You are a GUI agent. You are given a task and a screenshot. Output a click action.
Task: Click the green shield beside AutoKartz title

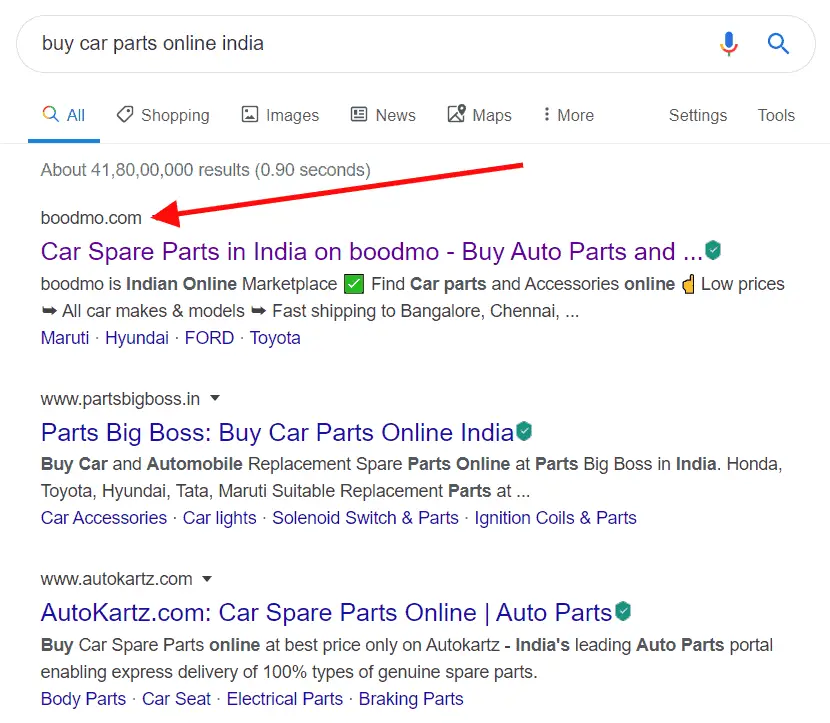[x=623, y=611]
